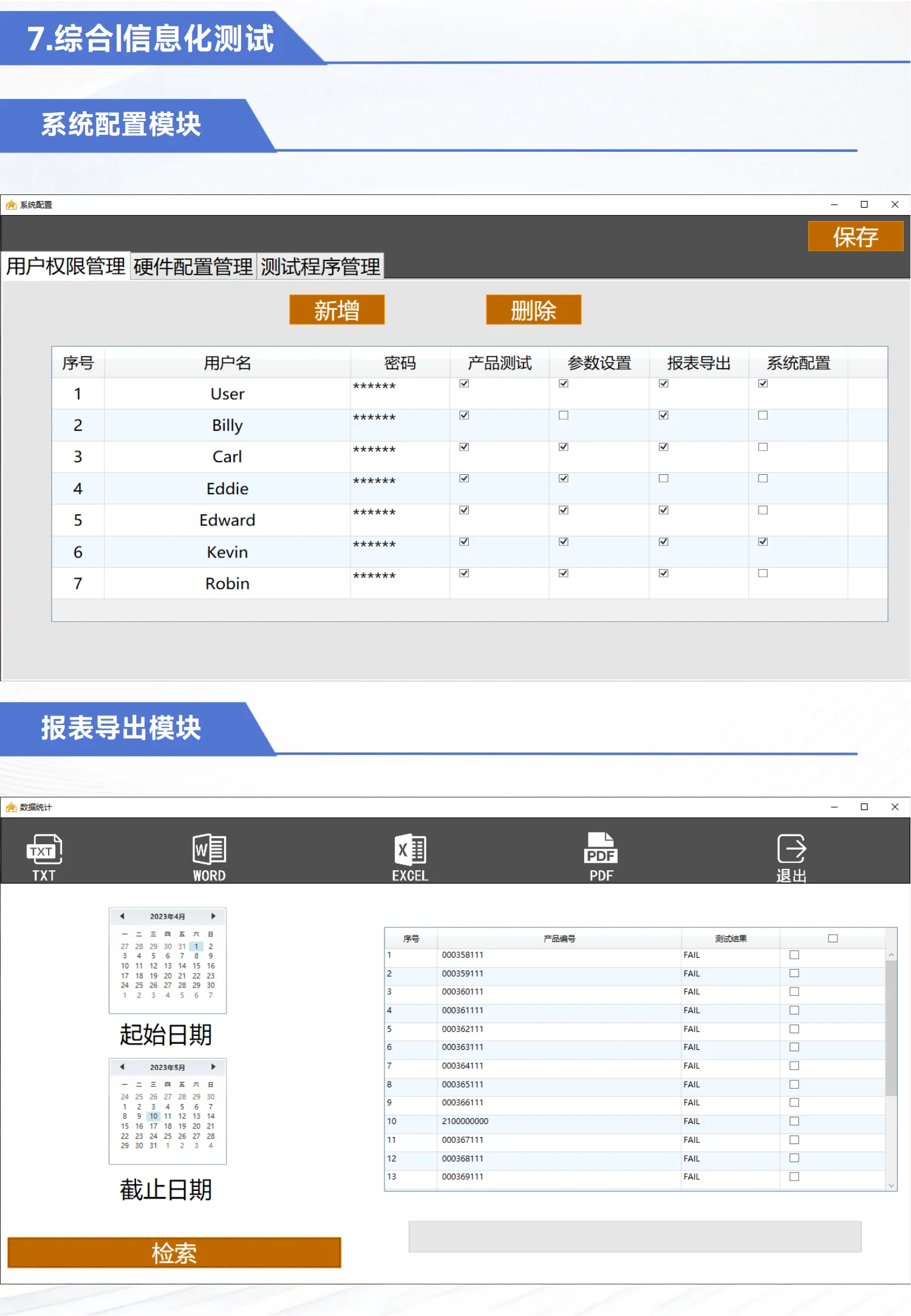The height and width of the screenshot is (1316, 911).
Task: Click the 新增 button to add user
Action: (x=336, y=310)
